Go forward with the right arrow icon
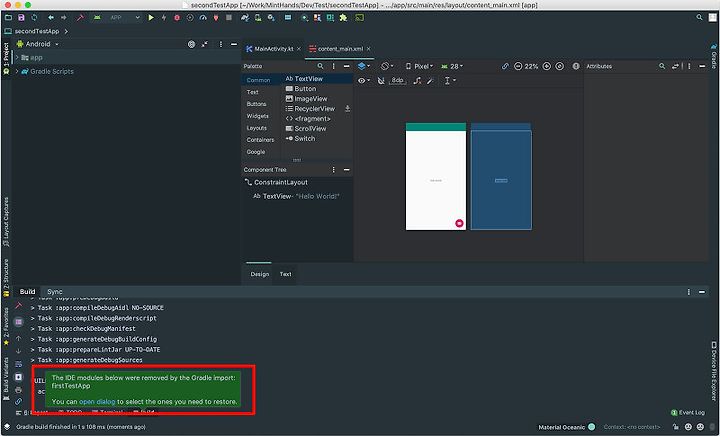 coord(63,17)
